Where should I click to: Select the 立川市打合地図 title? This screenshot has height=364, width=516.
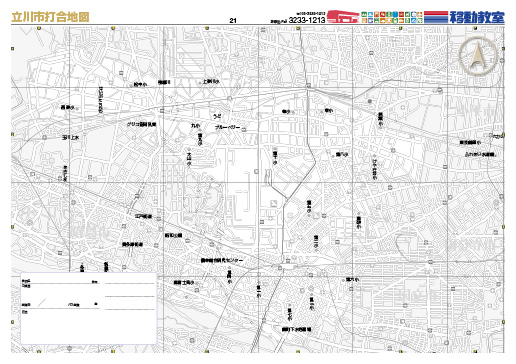pyautogui.click(x=50, y=17)
